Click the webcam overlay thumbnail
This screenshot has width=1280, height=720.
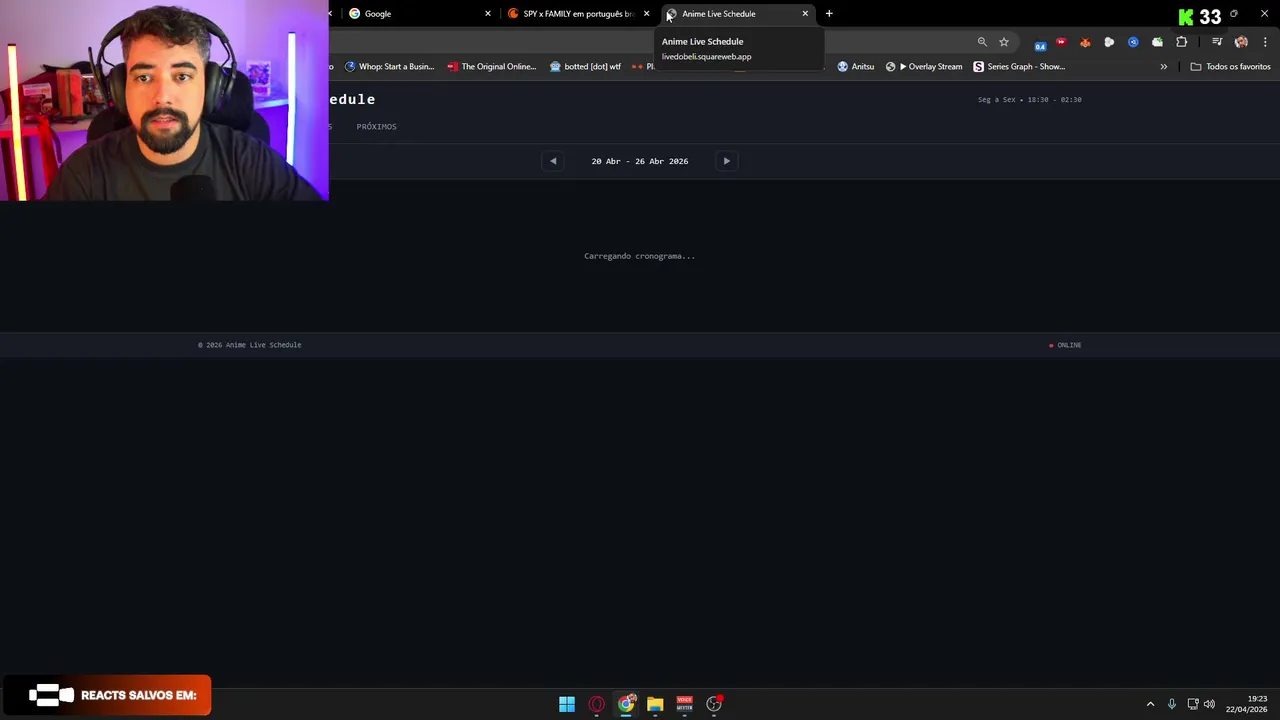[x=164, y=100]
